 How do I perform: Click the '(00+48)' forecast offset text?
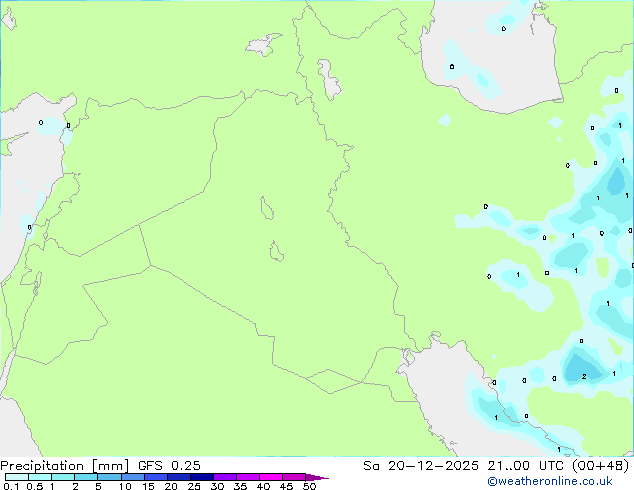pyautogui.click(x=600, y=466)
